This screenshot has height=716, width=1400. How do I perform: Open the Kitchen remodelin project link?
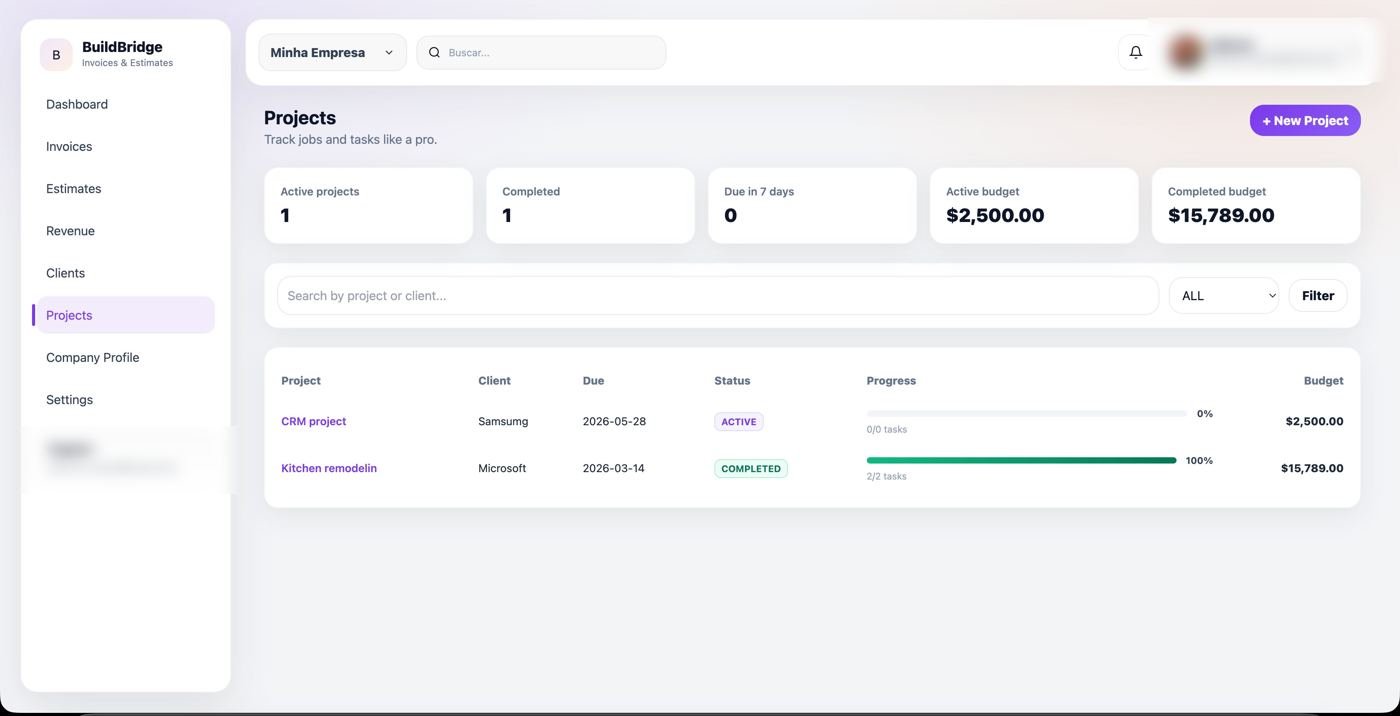[x=329, y=468]
